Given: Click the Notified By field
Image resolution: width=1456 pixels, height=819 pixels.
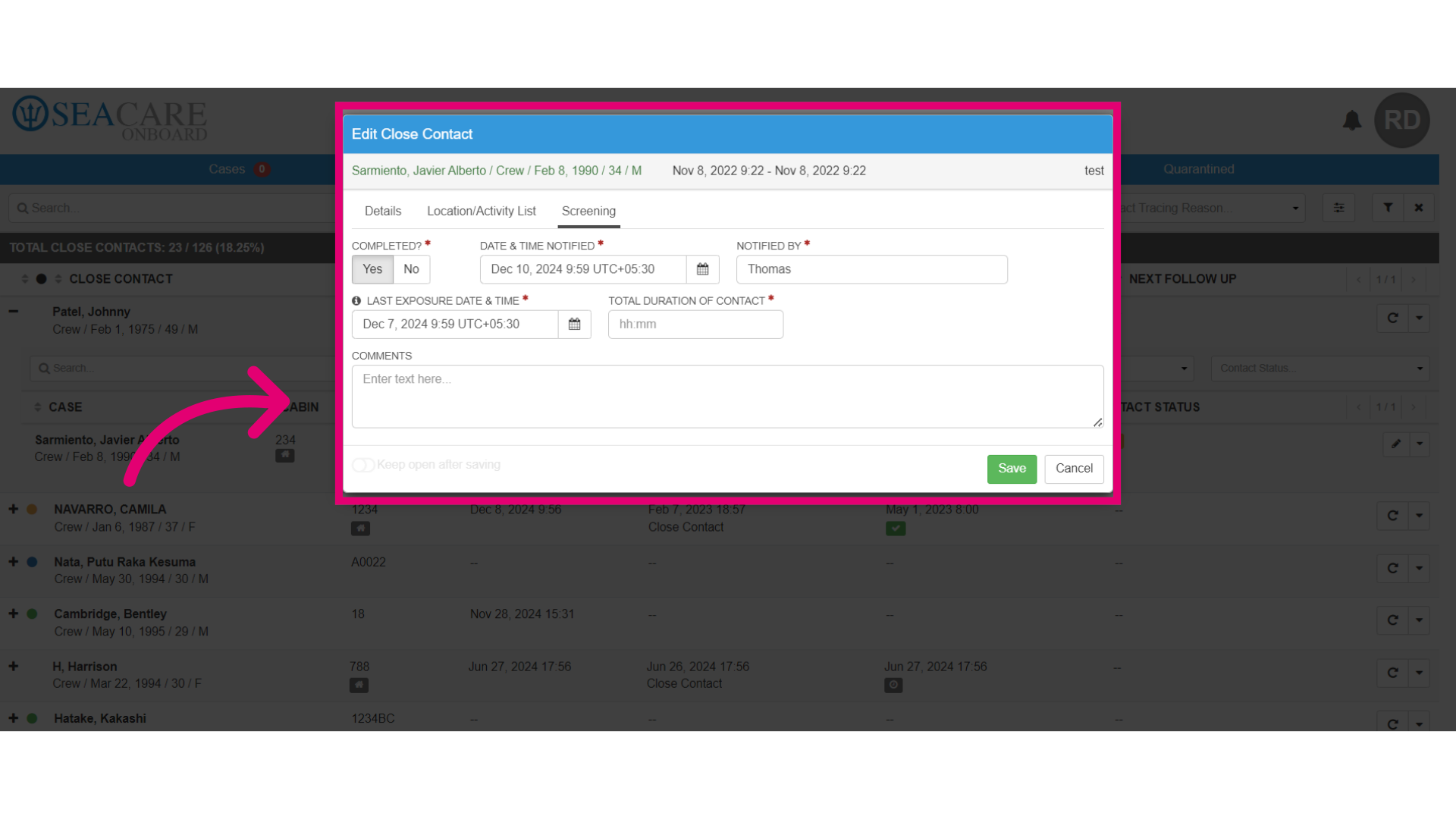Looking at the screenshot, I should pyautogui.click(x=871, y=269).
